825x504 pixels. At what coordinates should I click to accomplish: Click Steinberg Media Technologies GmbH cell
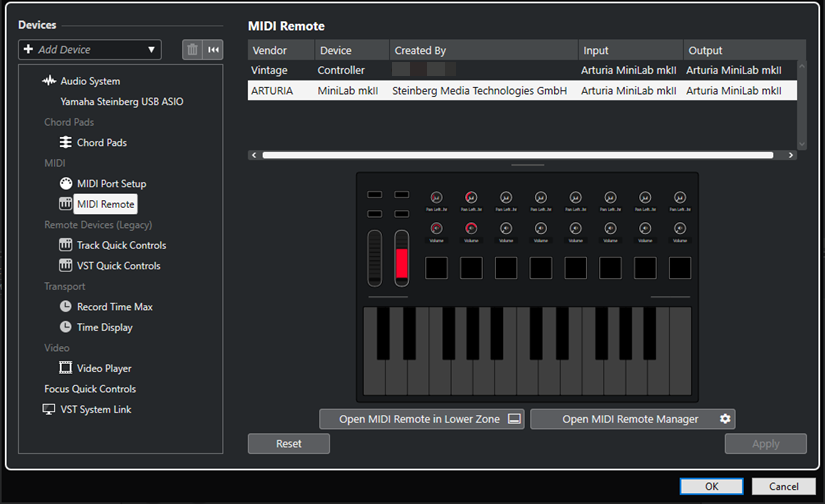pos(479,90)
